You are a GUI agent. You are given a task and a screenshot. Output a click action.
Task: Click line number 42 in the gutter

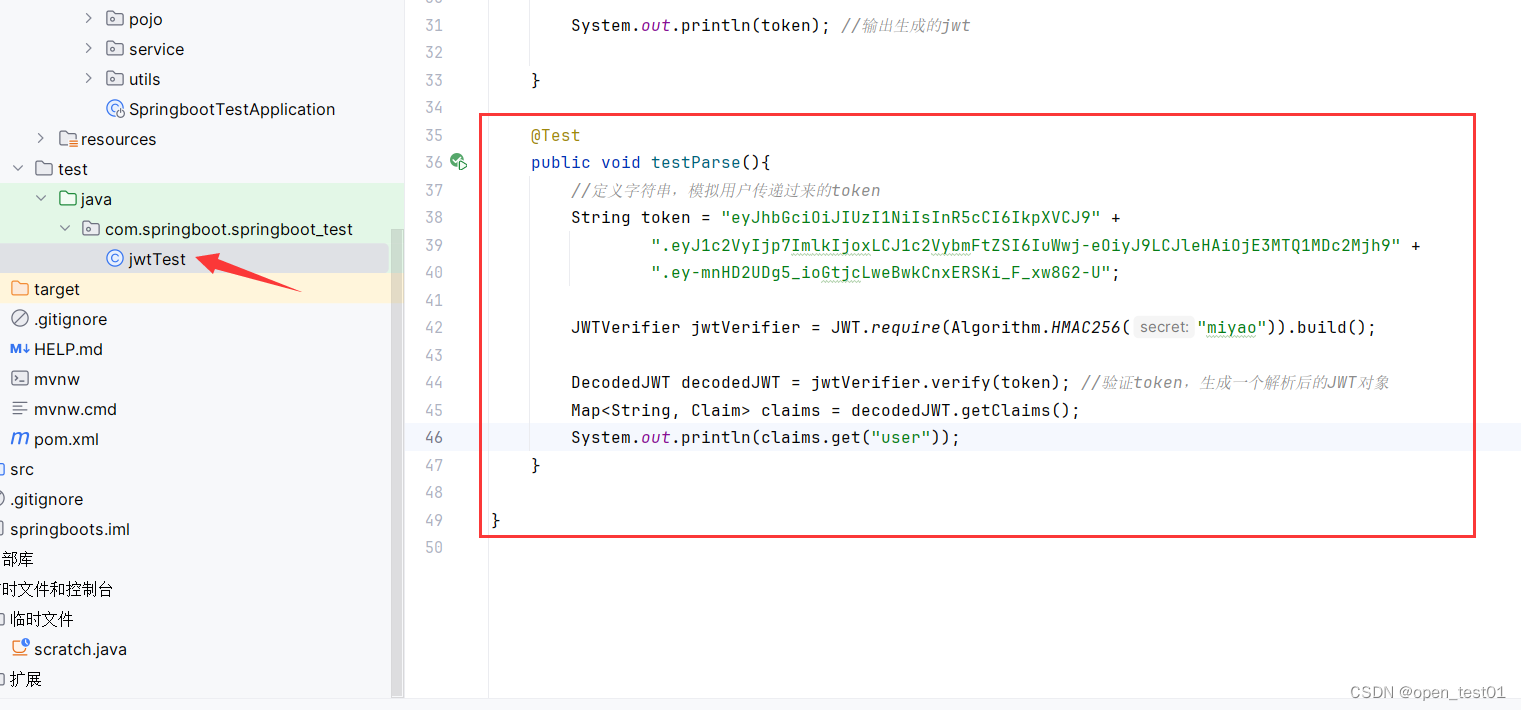(x=433, y=327)
